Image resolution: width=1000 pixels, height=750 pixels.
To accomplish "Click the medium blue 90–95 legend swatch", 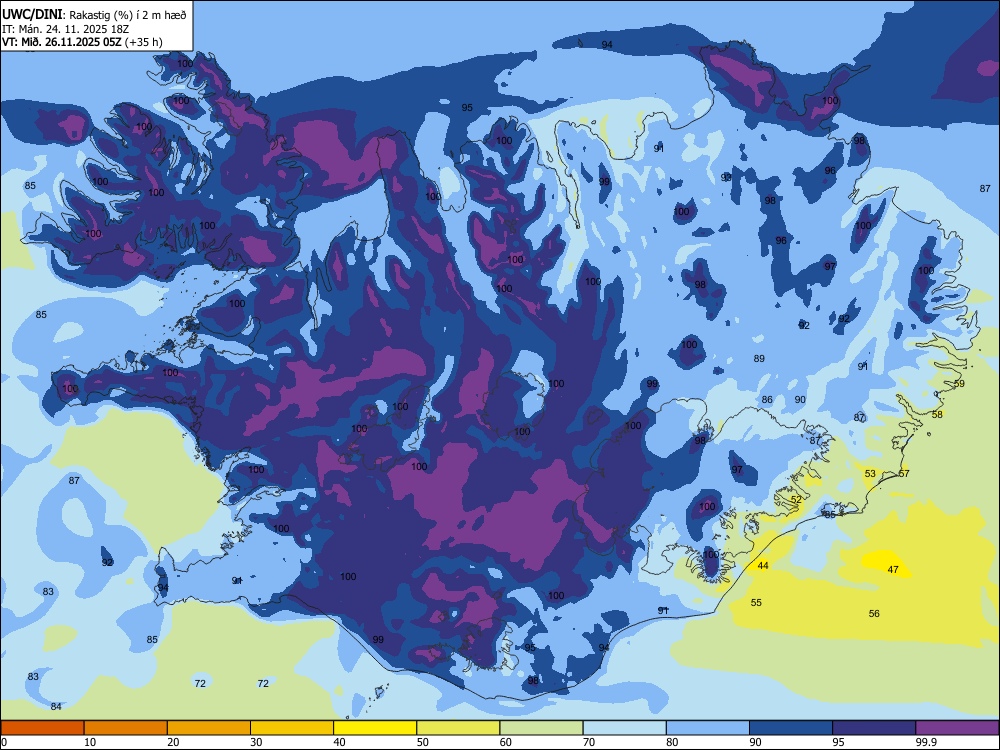I will pyautogui.click(x=791, y=728).
